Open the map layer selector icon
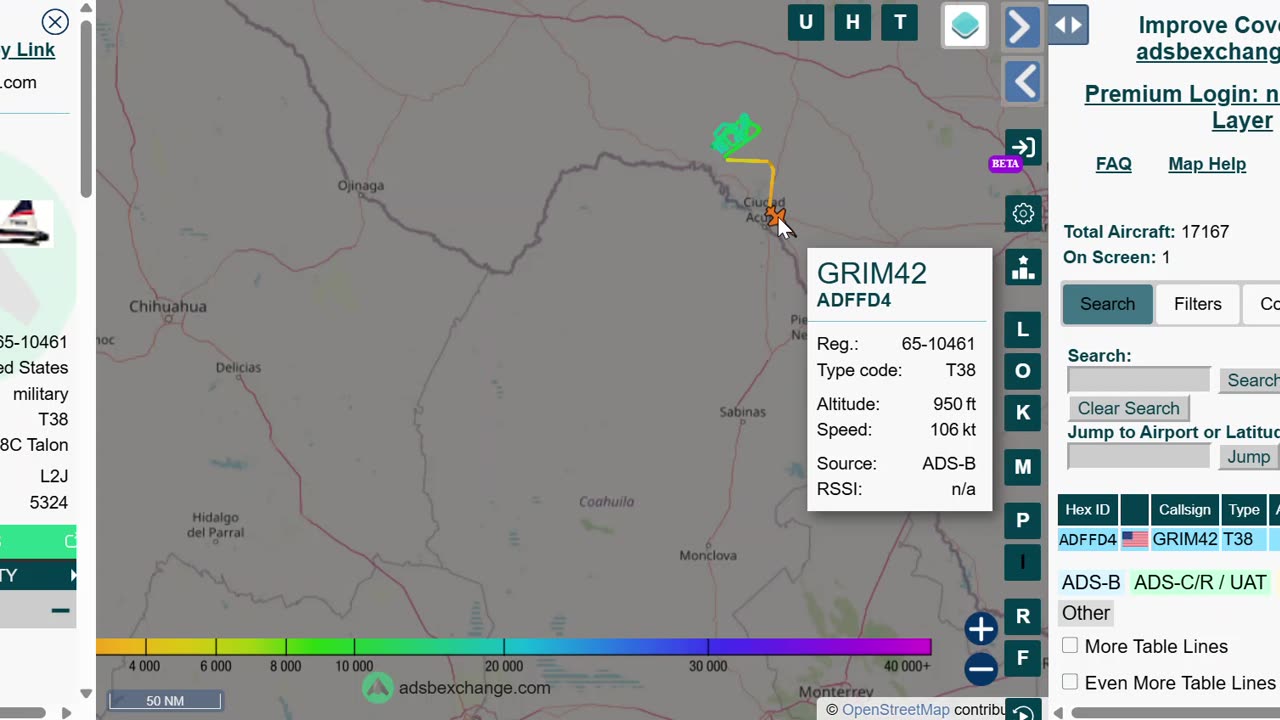The width and height of the screenshot is (1280, 720). (x=965, y=26)
